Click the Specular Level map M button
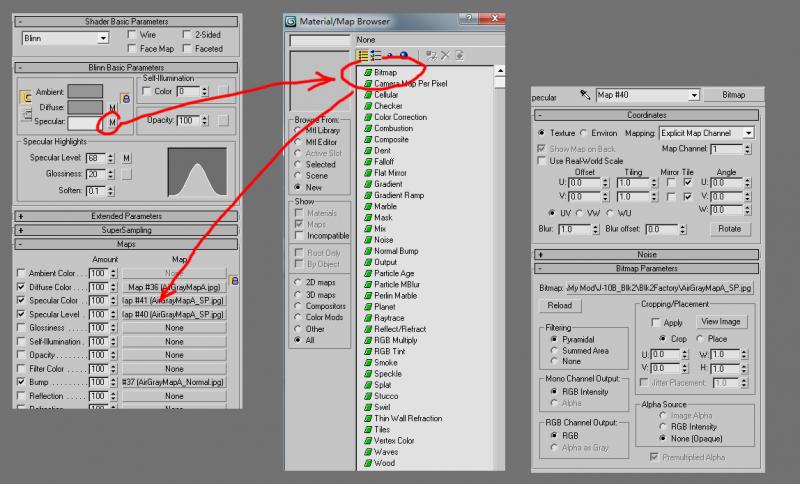This screenshot has width=800, height=484. coord(127,158)
